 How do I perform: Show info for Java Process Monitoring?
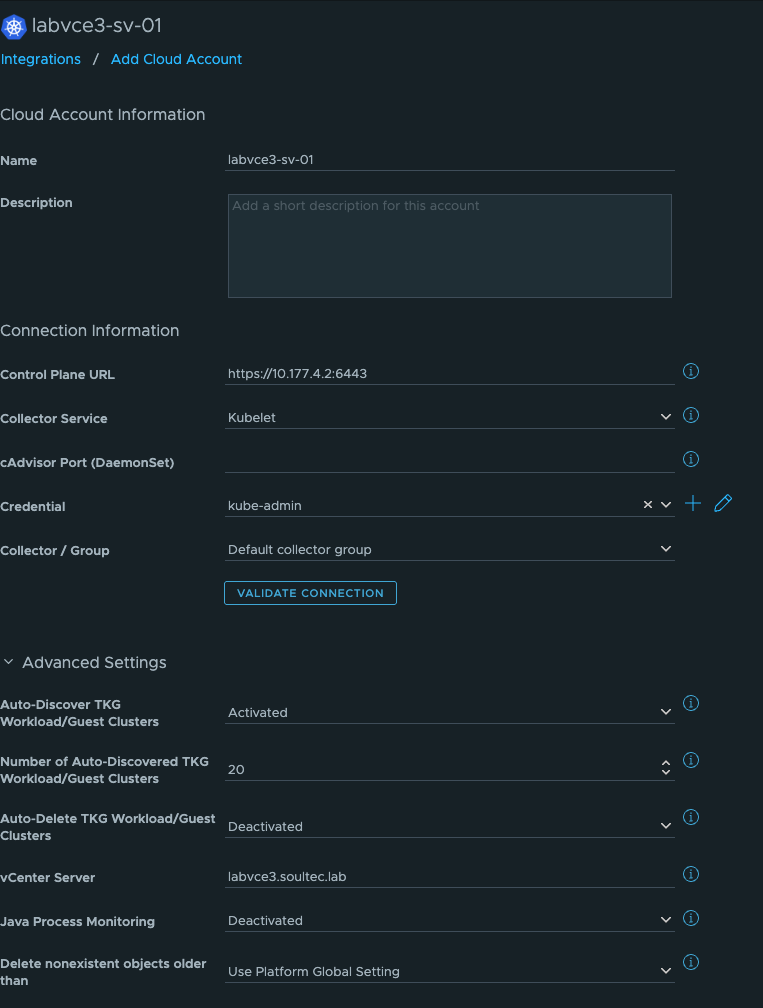691,918
